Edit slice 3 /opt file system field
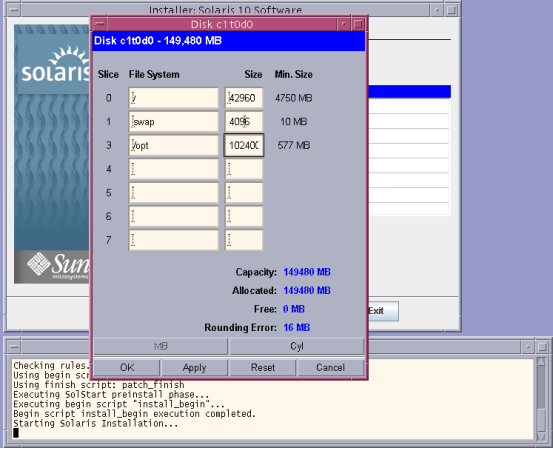This screenshot has height=449, width=553. click(x=174, y=145)
